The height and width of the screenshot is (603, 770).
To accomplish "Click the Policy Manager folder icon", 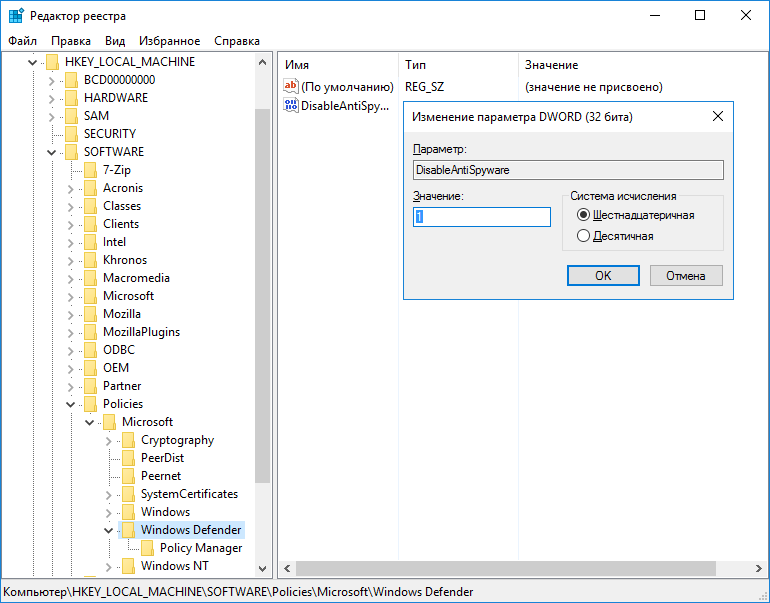I will tap(146, 548).
